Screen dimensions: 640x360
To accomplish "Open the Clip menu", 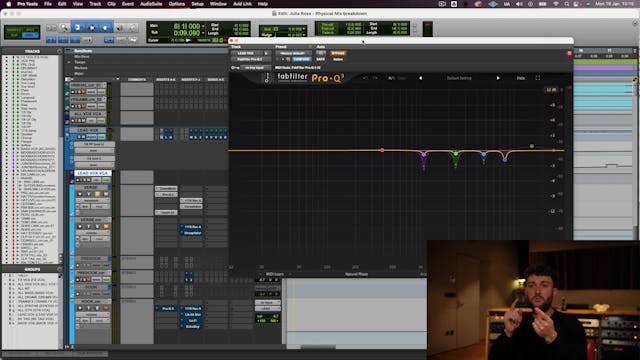I will (111, 4).
